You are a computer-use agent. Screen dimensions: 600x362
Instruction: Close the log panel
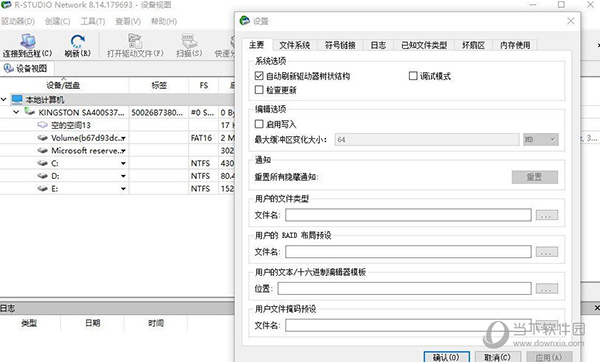[x=597, y=308]
